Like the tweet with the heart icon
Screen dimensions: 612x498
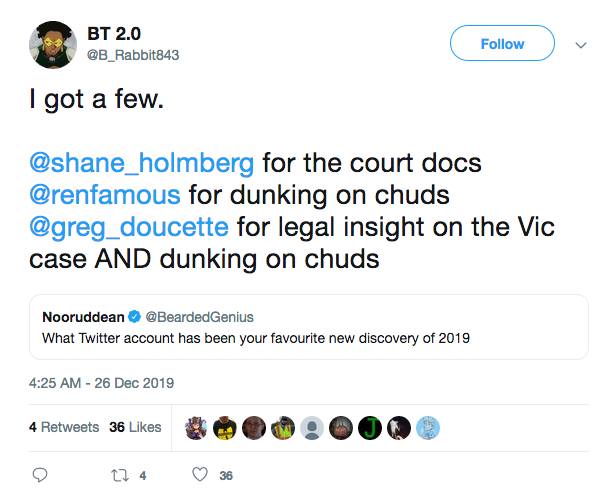pos(200,475)
